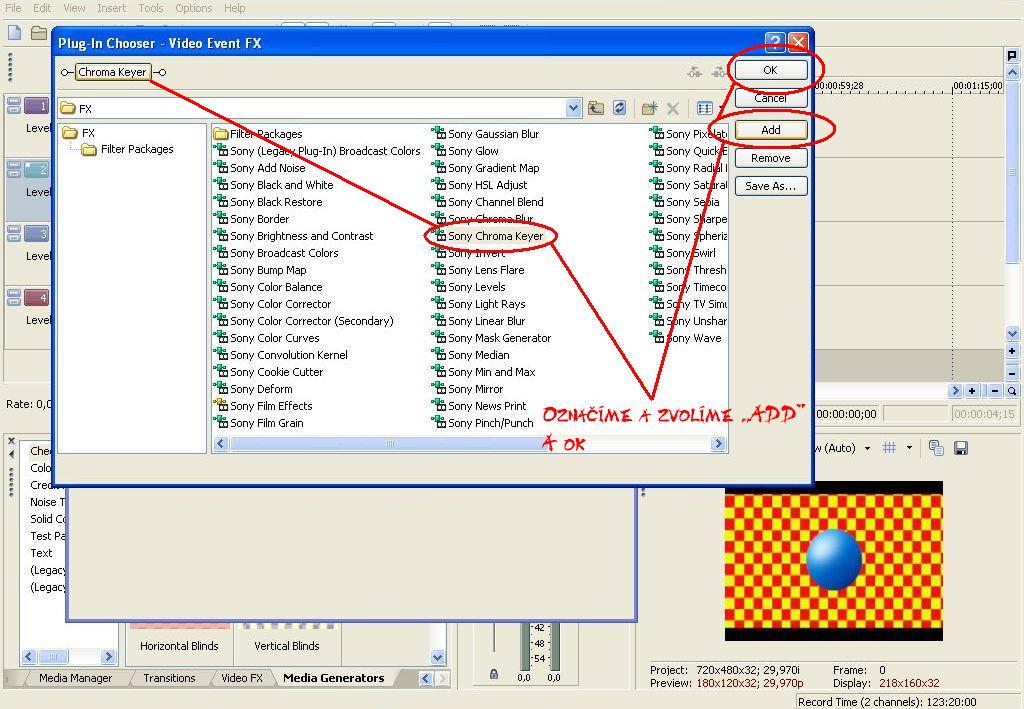This screenshot has width=1024, height=709.
Task: Open the File menu
Action: pyautogui.click(x=13, y=8)
